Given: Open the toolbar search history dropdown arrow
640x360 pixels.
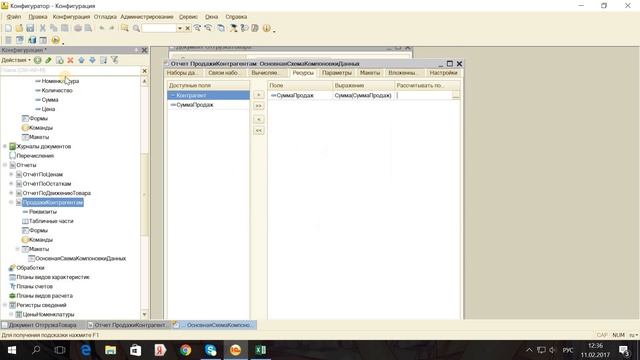Looking at the screenshot, I should (180, 28).
